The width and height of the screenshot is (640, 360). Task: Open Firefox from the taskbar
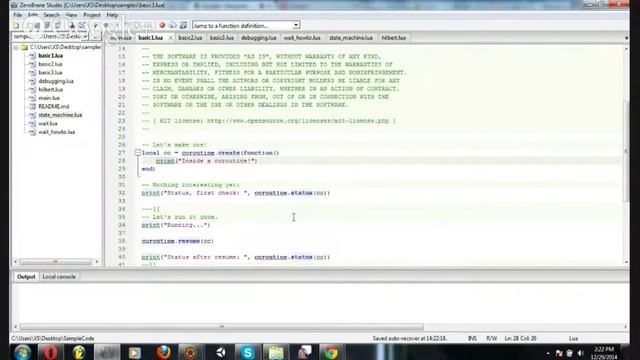point(164,352)
